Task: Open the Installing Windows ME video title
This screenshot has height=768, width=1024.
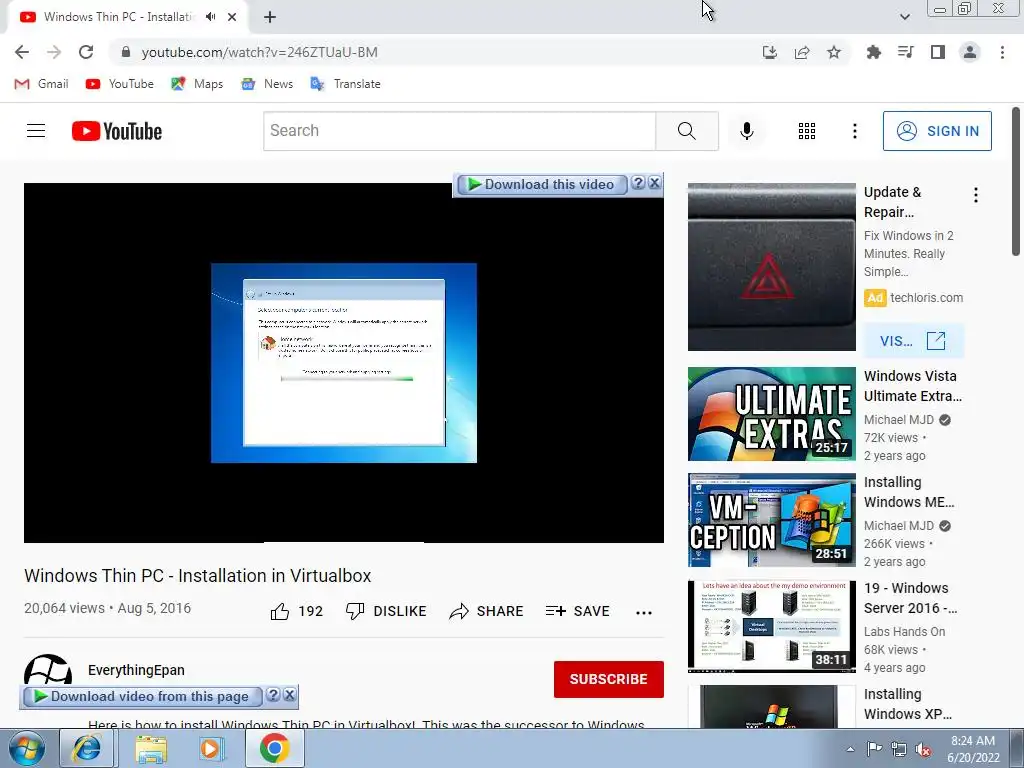Action: [909, 492]
